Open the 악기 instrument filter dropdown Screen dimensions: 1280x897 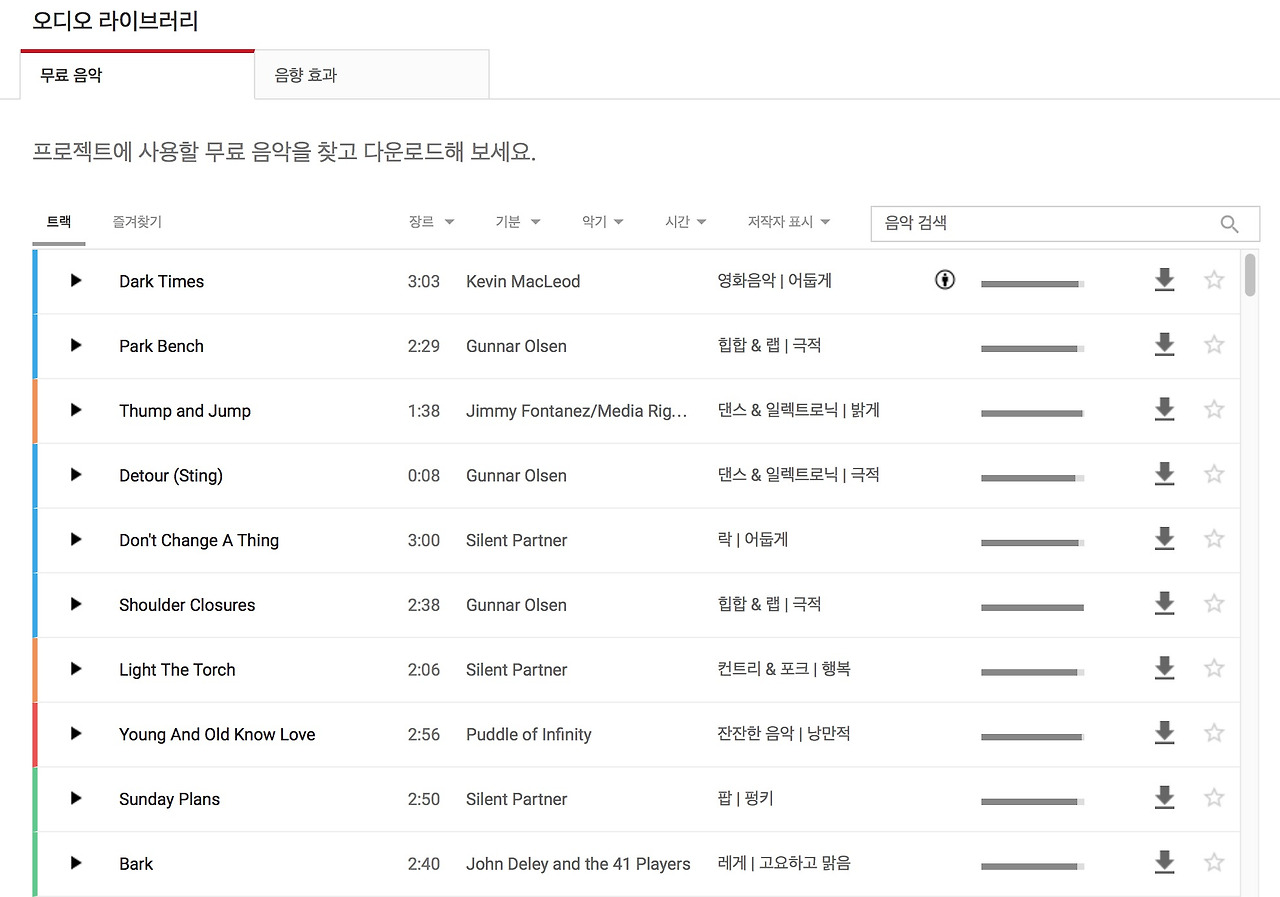click(x=603, y=222)
